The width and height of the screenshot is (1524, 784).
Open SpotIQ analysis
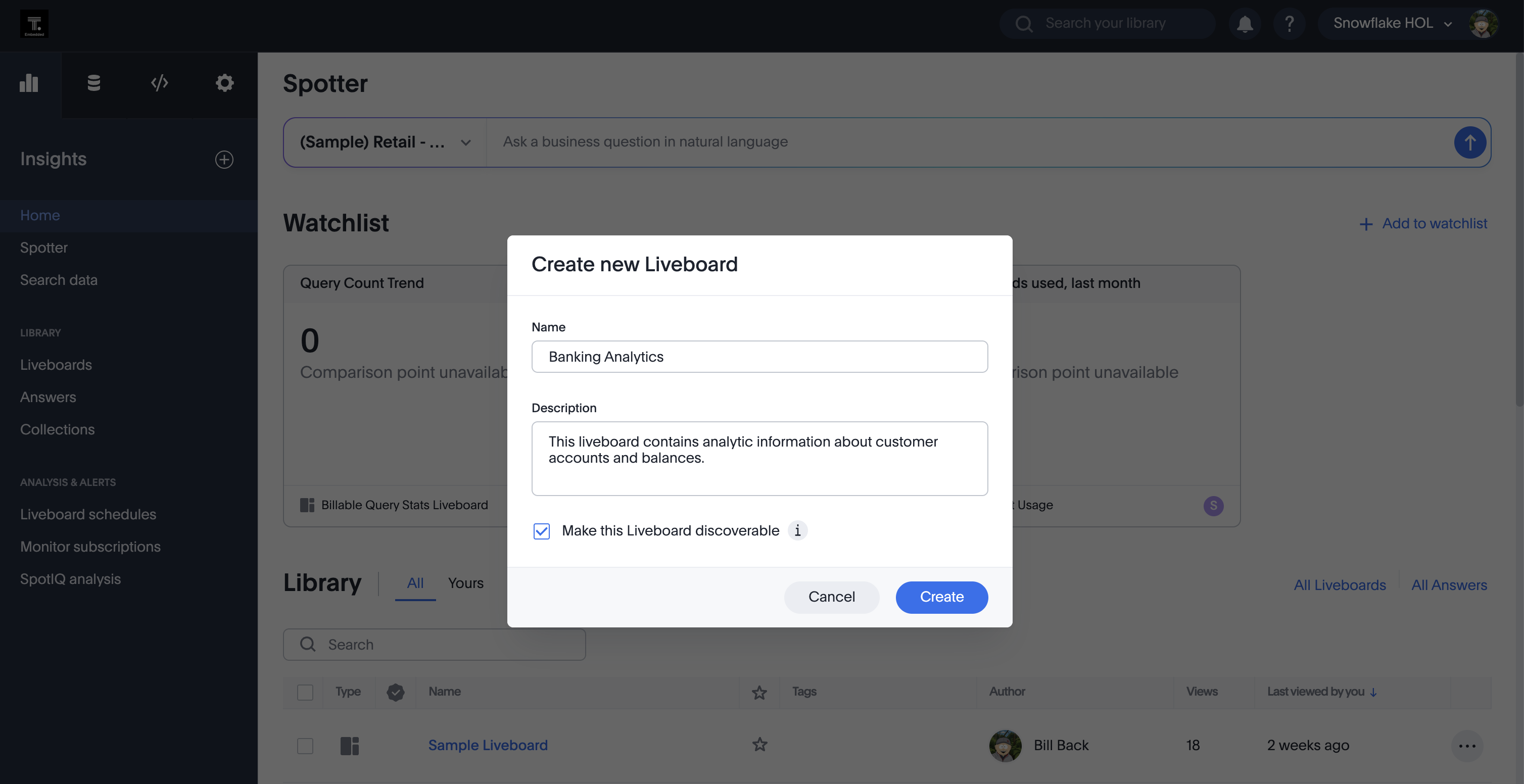coord(70,579)
